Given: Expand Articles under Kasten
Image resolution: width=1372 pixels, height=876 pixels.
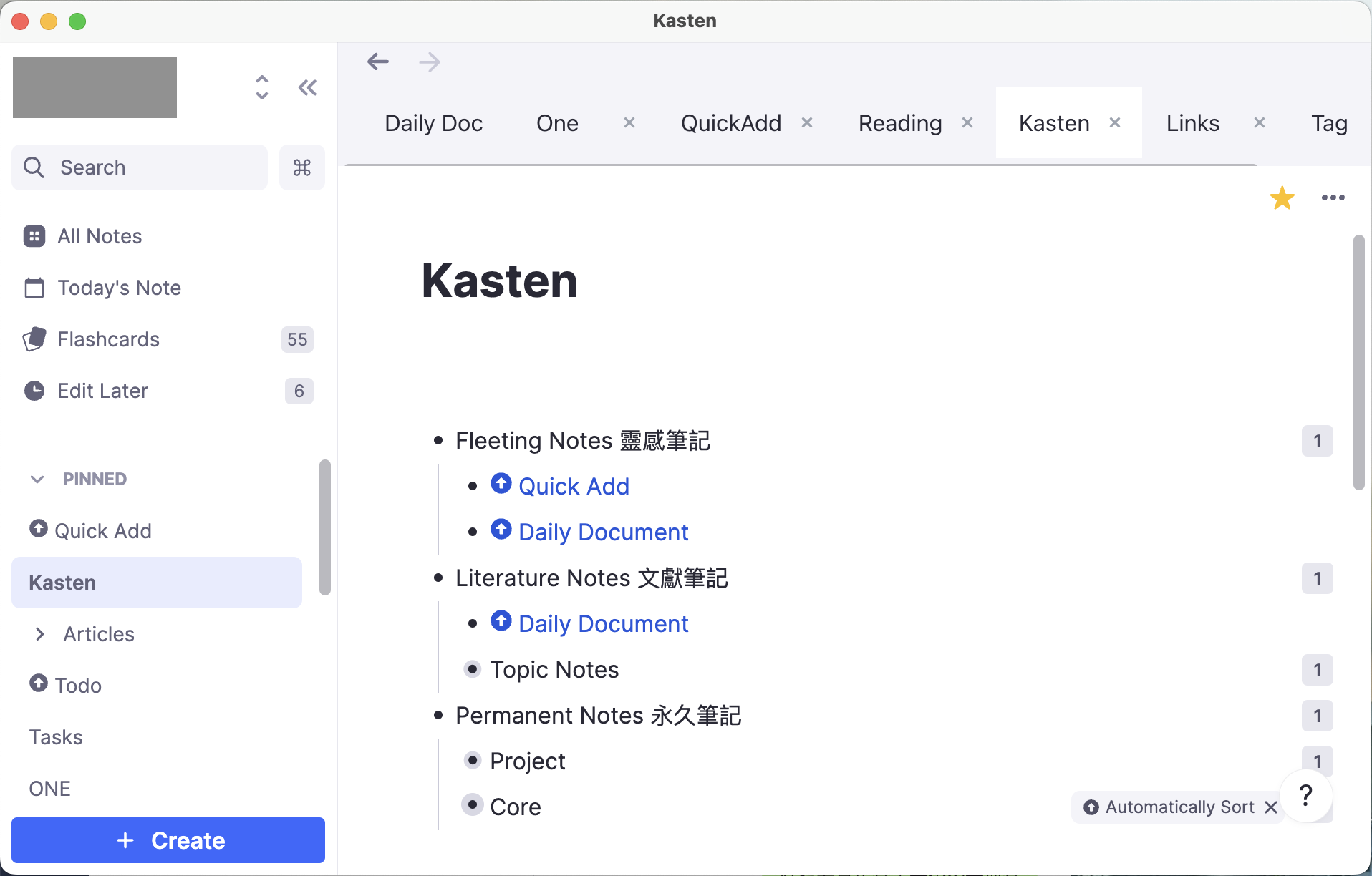Looking at the screenshot, I should 39,634.
